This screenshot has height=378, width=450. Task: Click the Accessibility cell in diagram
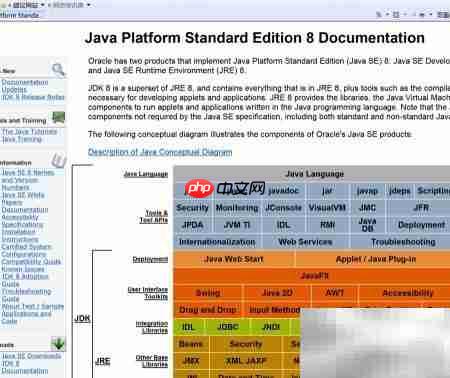pos(407,293)
